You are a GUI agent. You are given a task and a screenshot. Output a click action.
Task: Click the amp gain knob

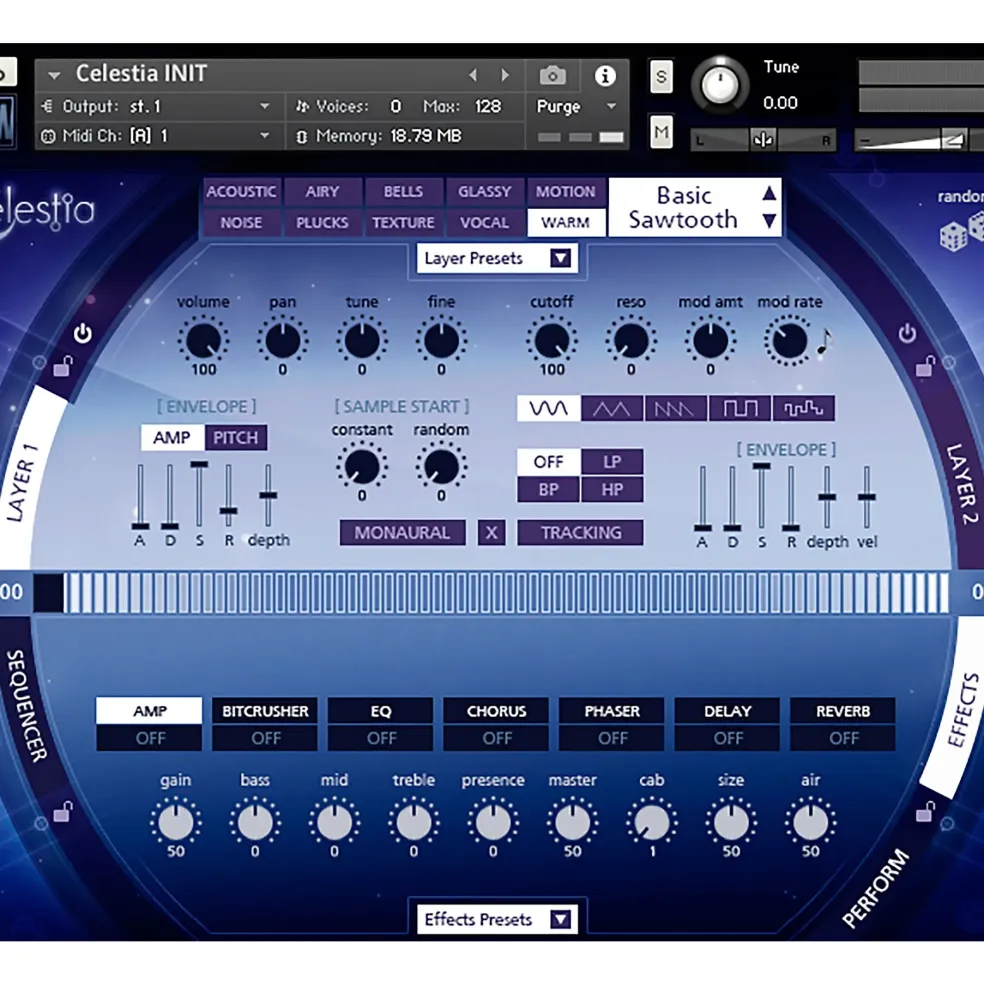tap(176, 821)
